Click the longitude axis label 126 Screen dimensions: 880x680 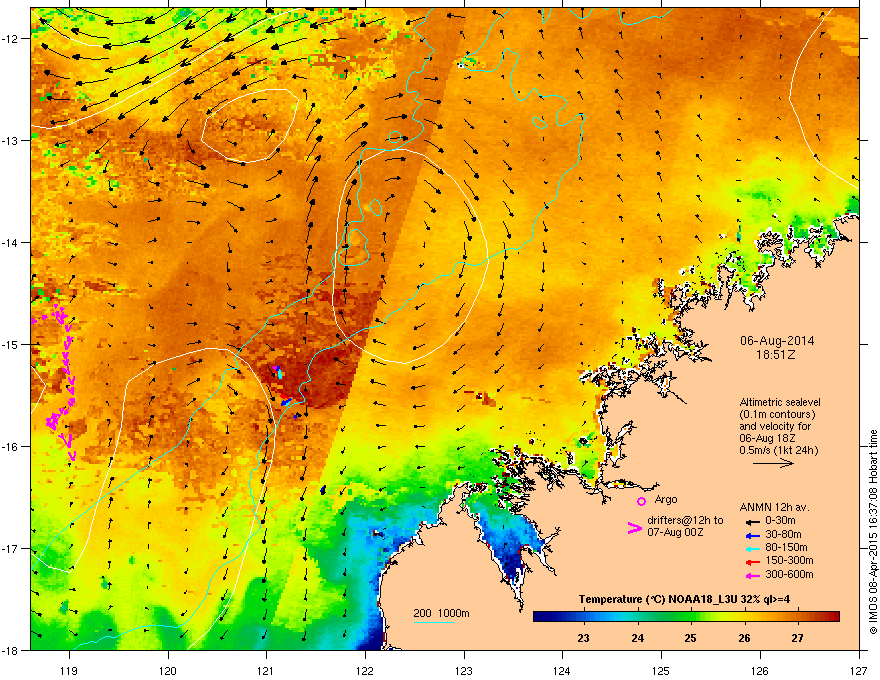pos(760,670)
